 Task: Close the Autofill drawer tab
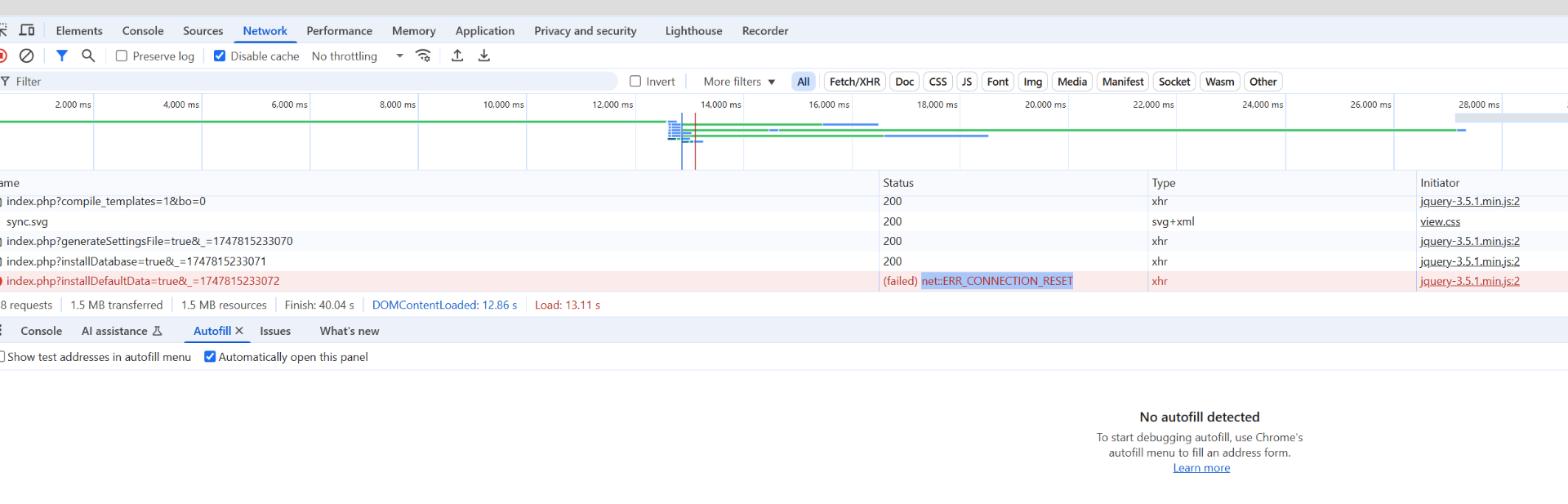coord(239,331)
